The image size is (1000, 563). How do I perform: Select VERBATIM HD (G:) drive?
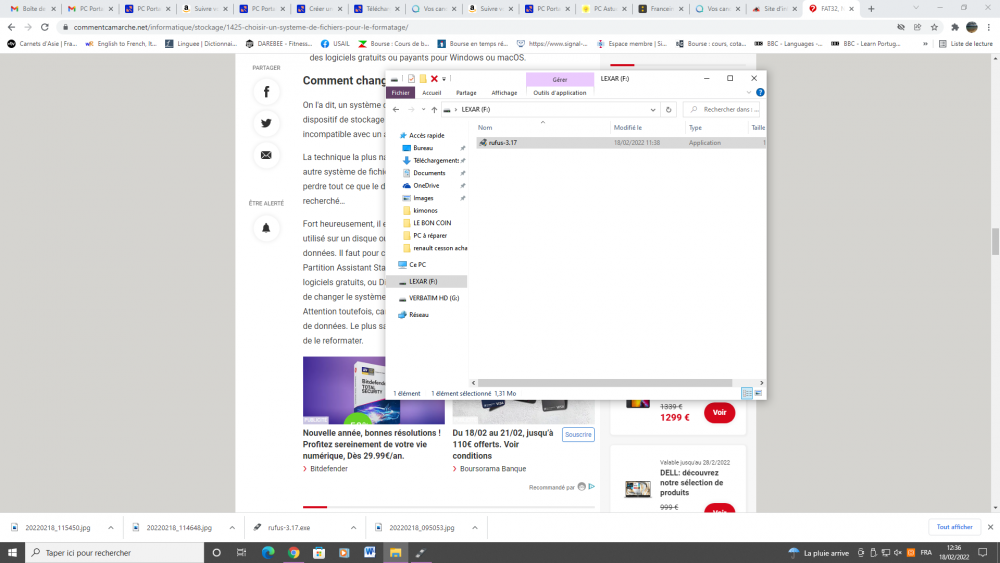coord(434,298)
